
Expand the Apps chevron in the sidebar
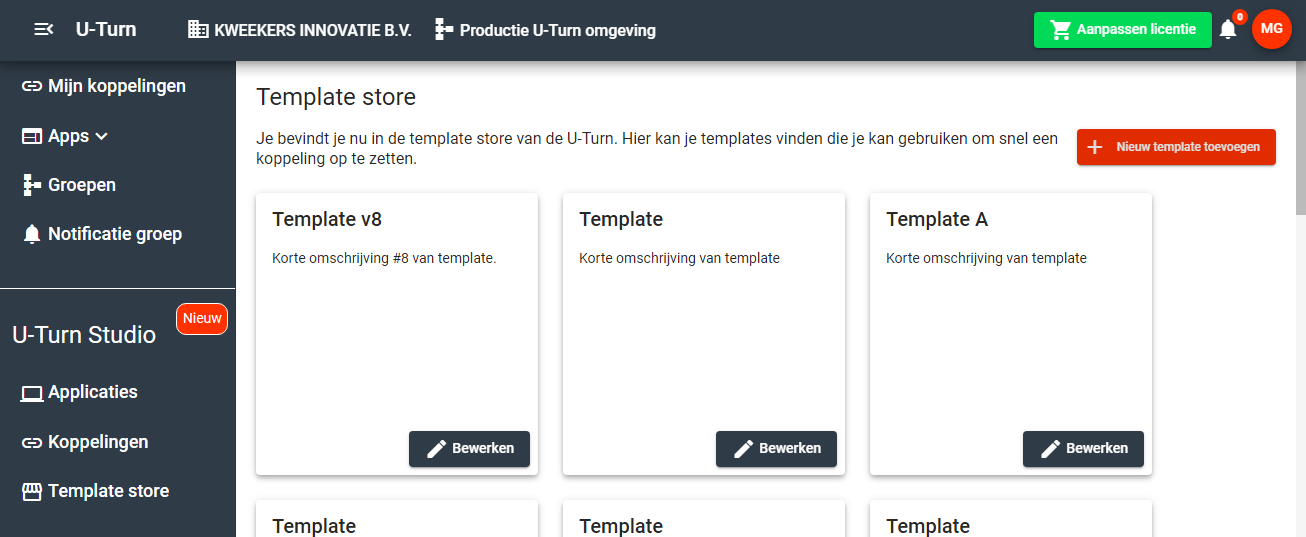[101, 137]
